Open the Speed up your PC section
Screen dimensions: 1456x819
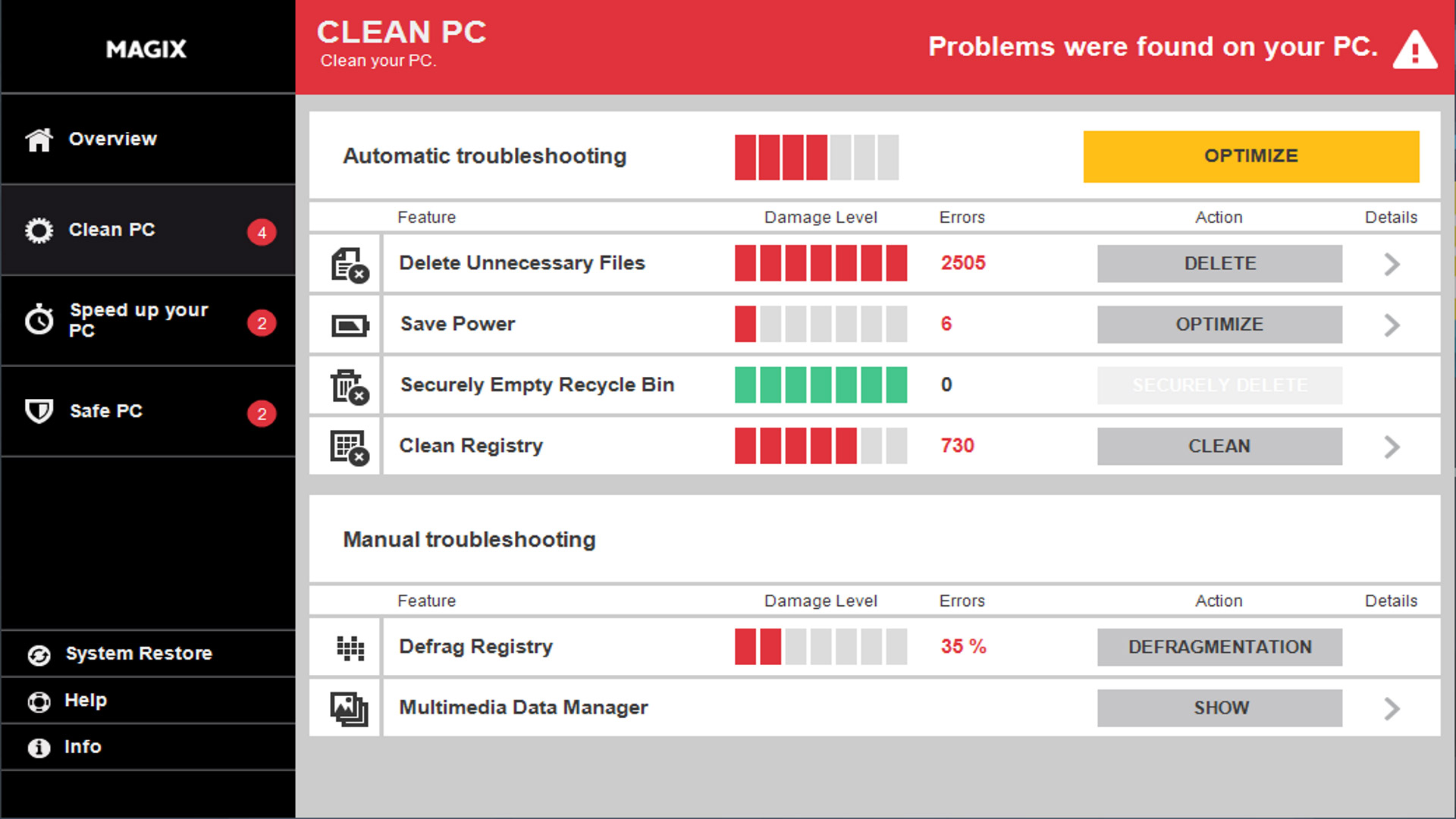(139, 321)
